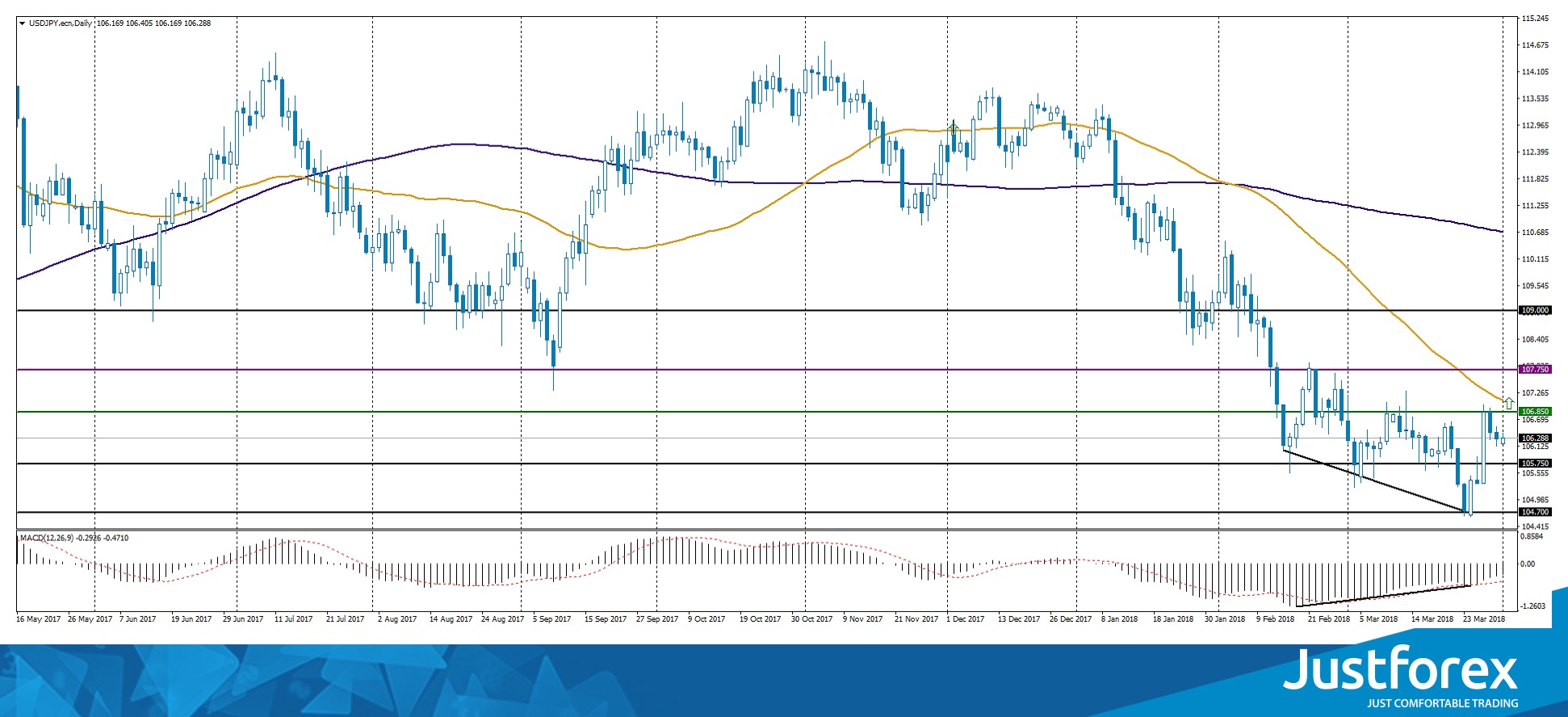Click the 109.545 value on price axis
The image size is (1568, 717).
[1535, 286]
